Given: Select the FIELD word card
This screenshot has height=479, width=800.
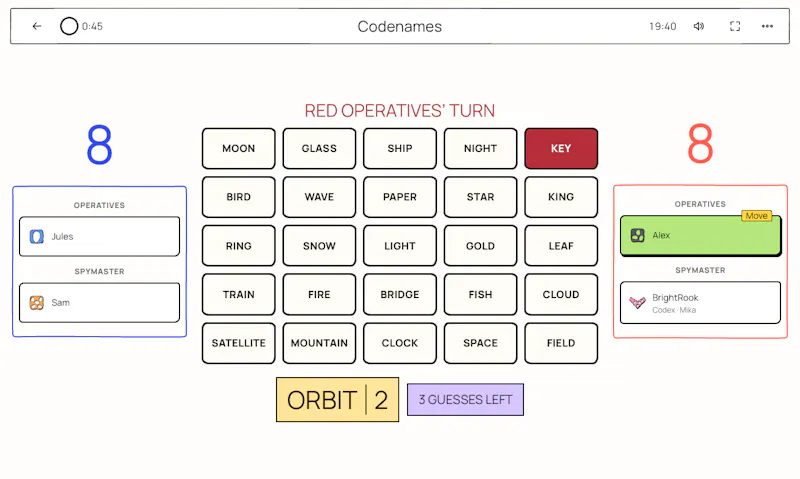Looking at the screenshot, I should pos(561,343).
